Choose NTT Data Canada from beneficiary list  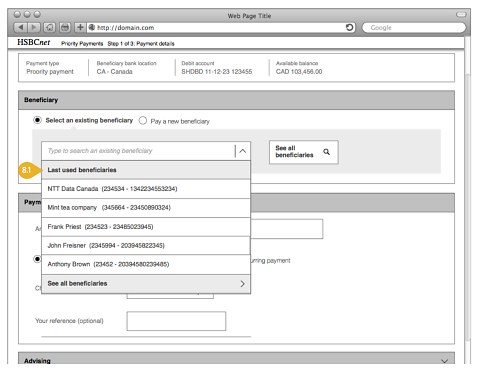click(146, 189)
